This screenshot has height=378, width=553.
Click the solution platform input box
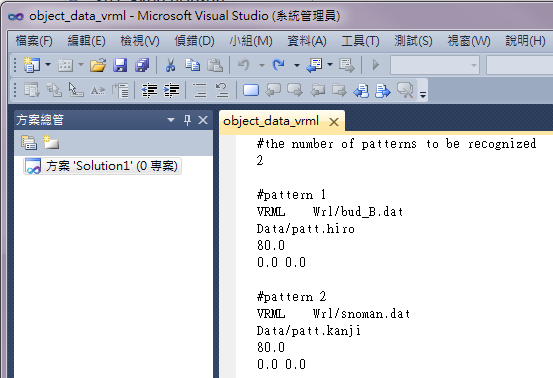coord(519,65)
